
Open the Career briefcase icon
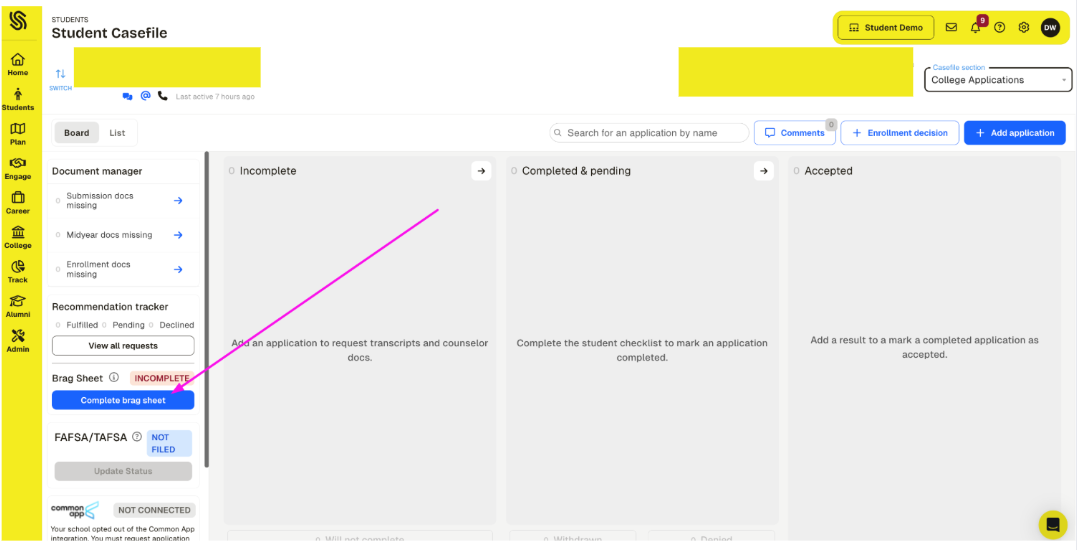(18, 202)
